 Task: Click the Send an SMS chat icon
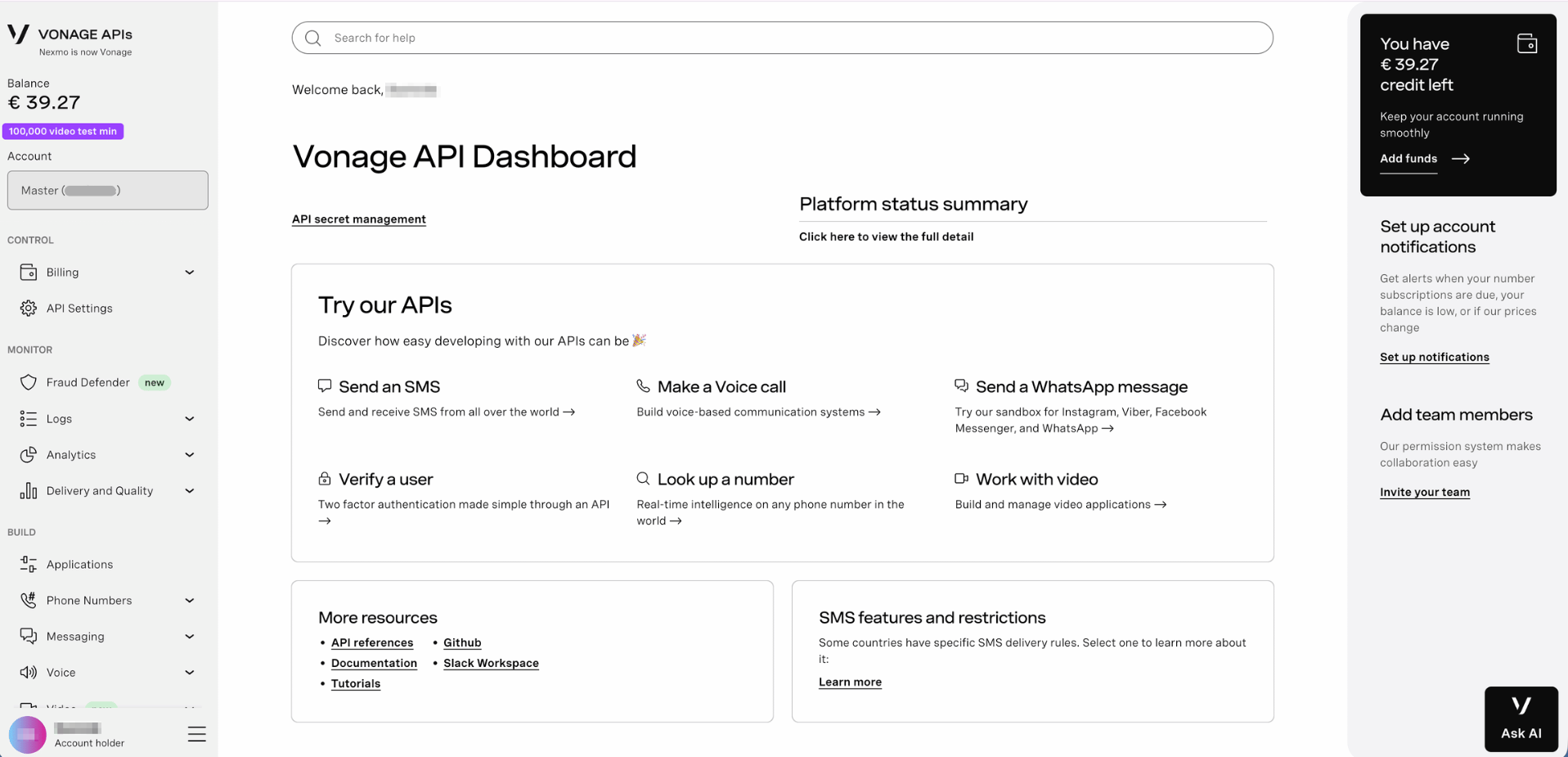(325, 385)
